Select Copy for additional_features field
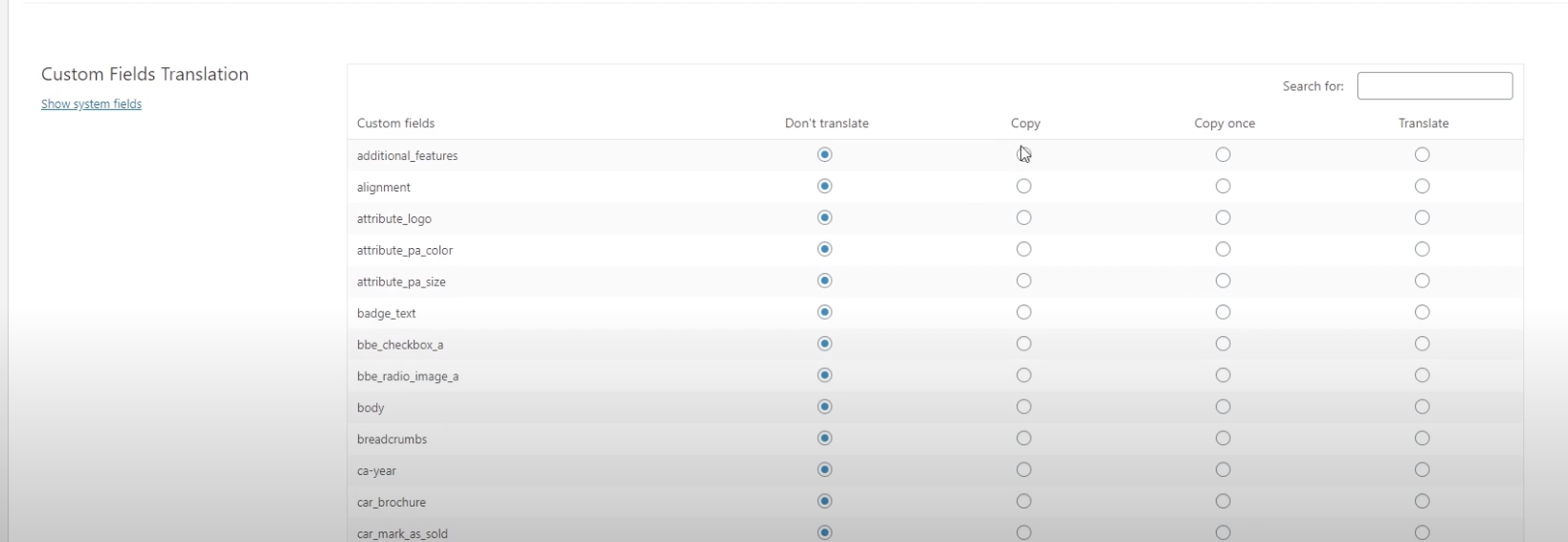Image resolution: width=1568 pixels, height=542 pixels. pyautogui.click(x=1023, y=155)
